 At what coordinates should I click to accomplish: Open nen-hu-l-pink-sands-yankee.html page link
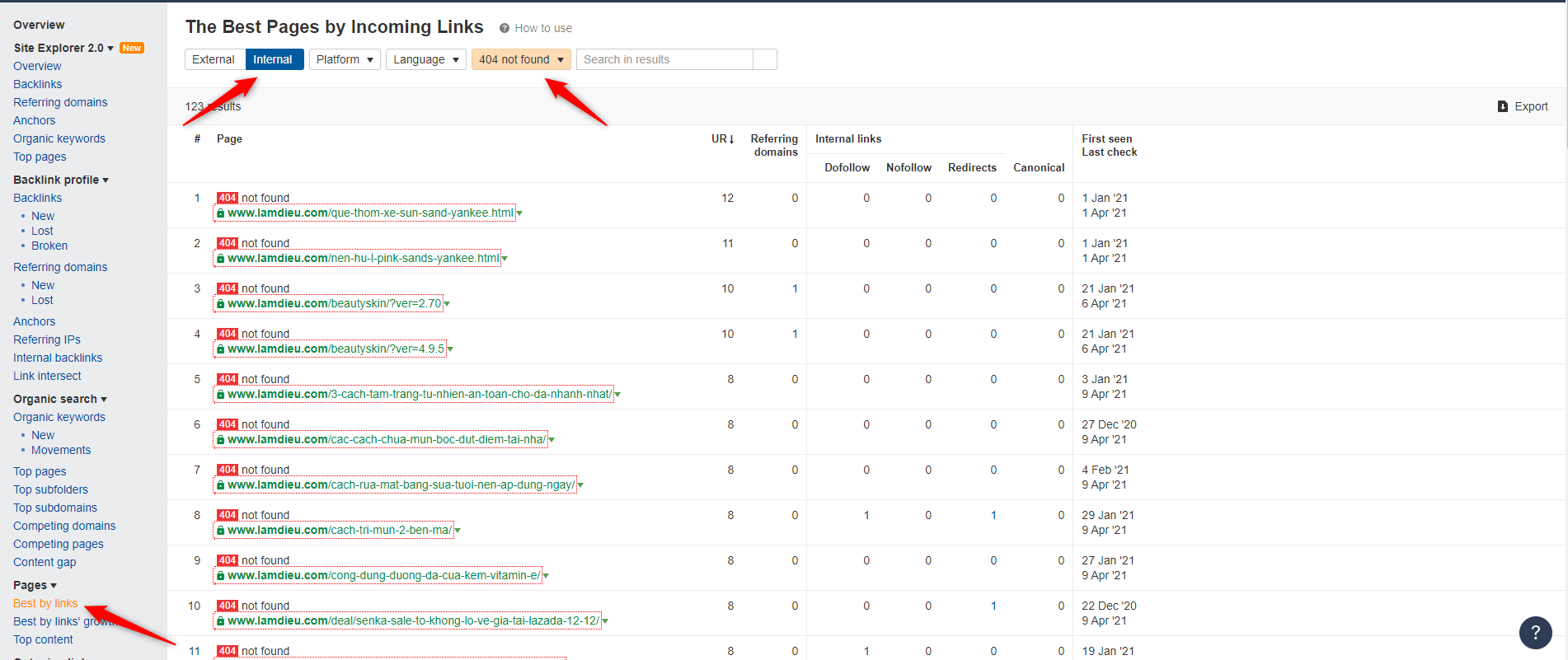[364, 258]
